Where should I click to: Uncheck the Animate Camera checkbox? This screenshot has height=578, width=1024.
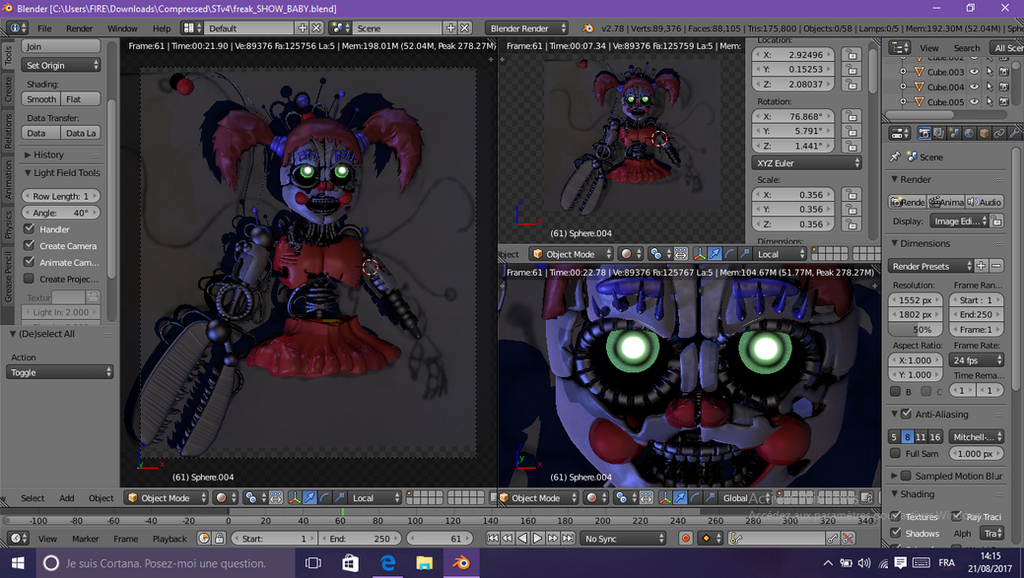(x=29, y=262)
